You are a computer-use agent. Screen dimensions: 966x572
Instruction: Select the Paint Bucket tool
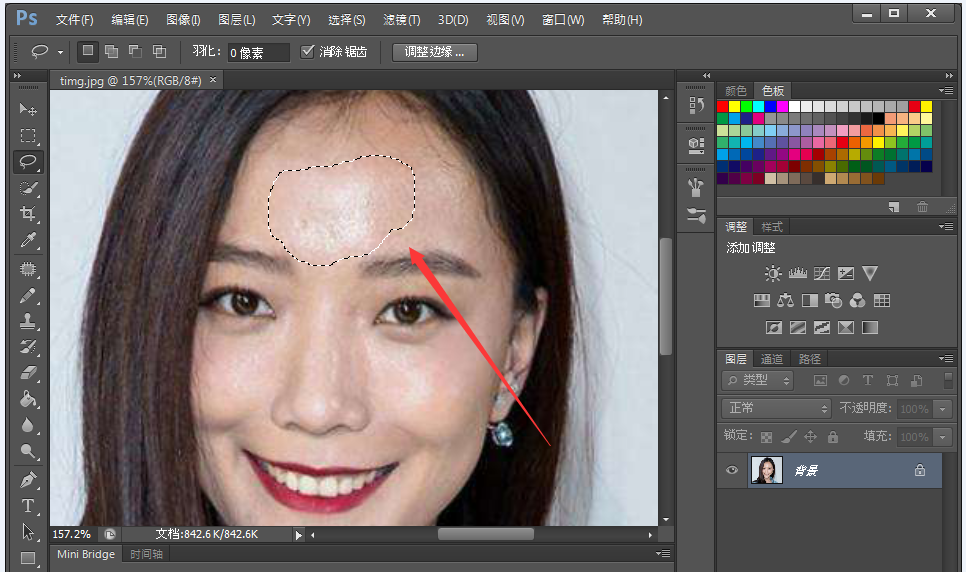pyautogui.click(x=28, y=399)
